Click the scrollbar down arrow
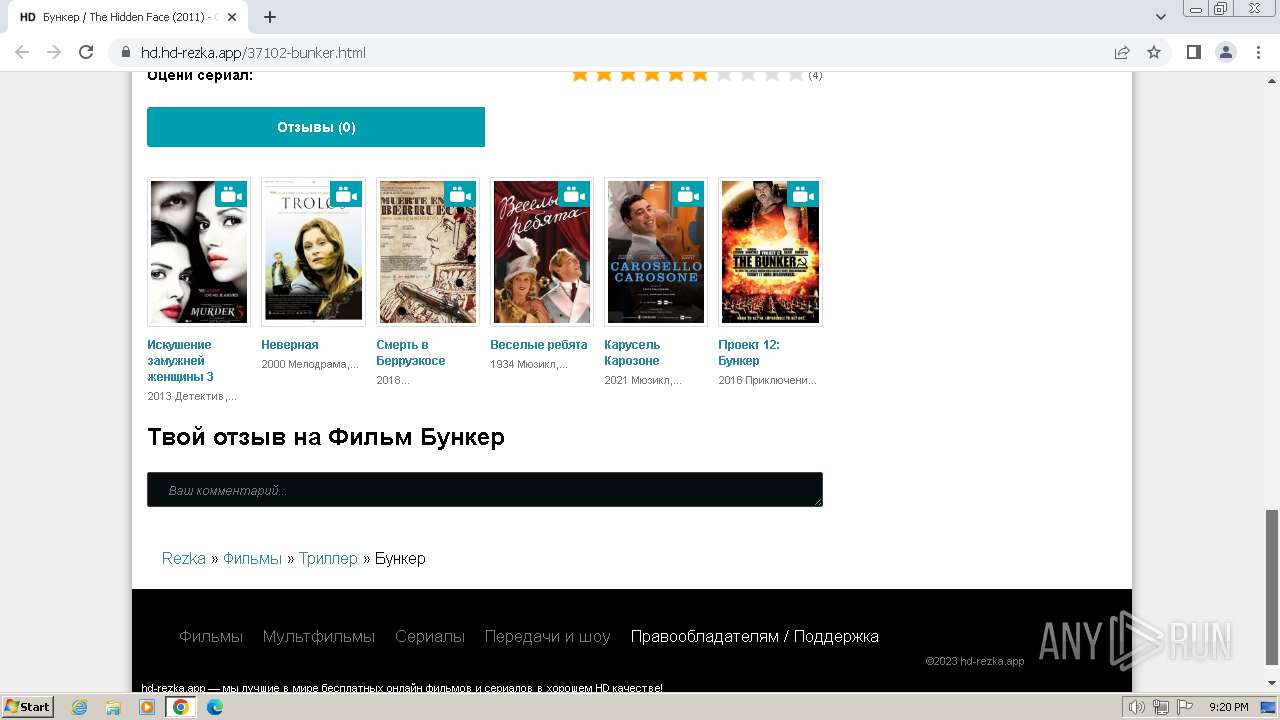This screenshot has height=720, width=1280. click(1271, 683)
